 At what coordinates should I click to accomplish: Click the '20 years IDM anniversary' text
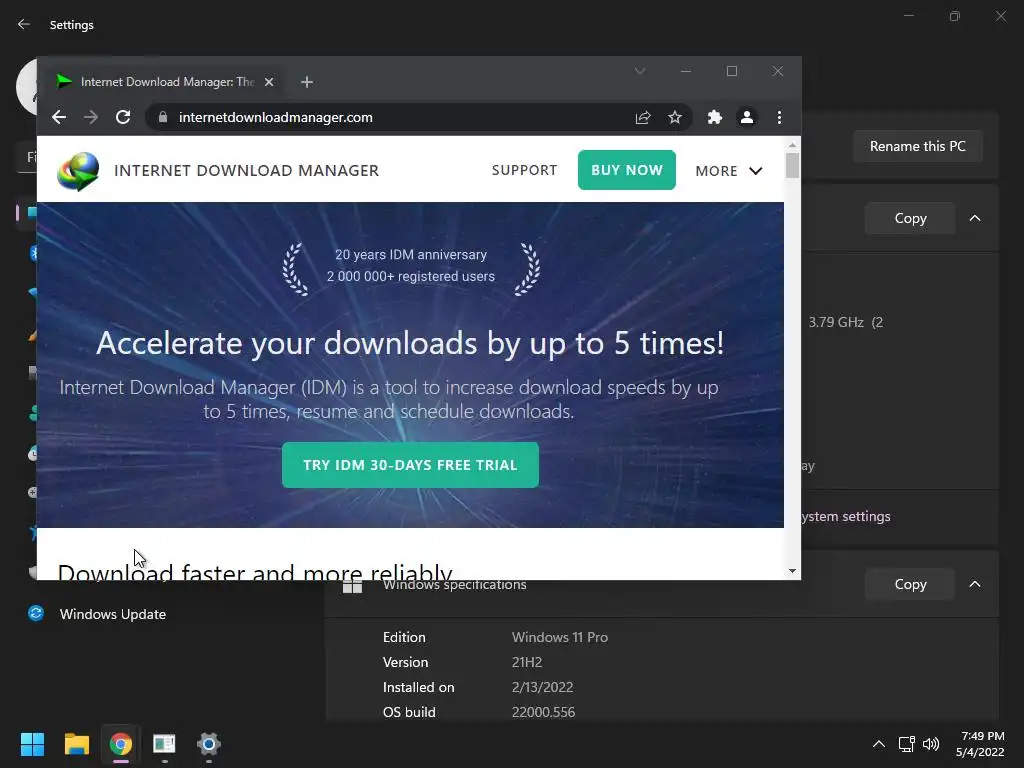(411, 255)
